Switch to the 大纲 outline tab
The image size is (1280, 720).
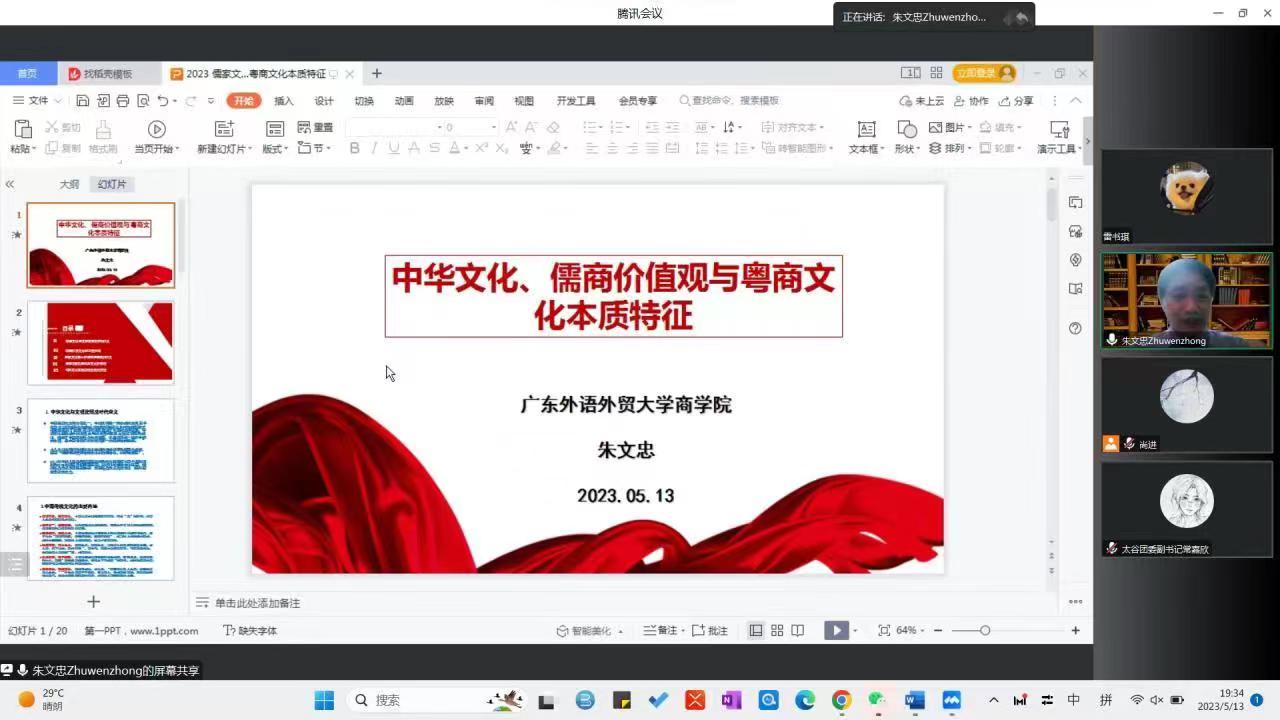[69, 184]
